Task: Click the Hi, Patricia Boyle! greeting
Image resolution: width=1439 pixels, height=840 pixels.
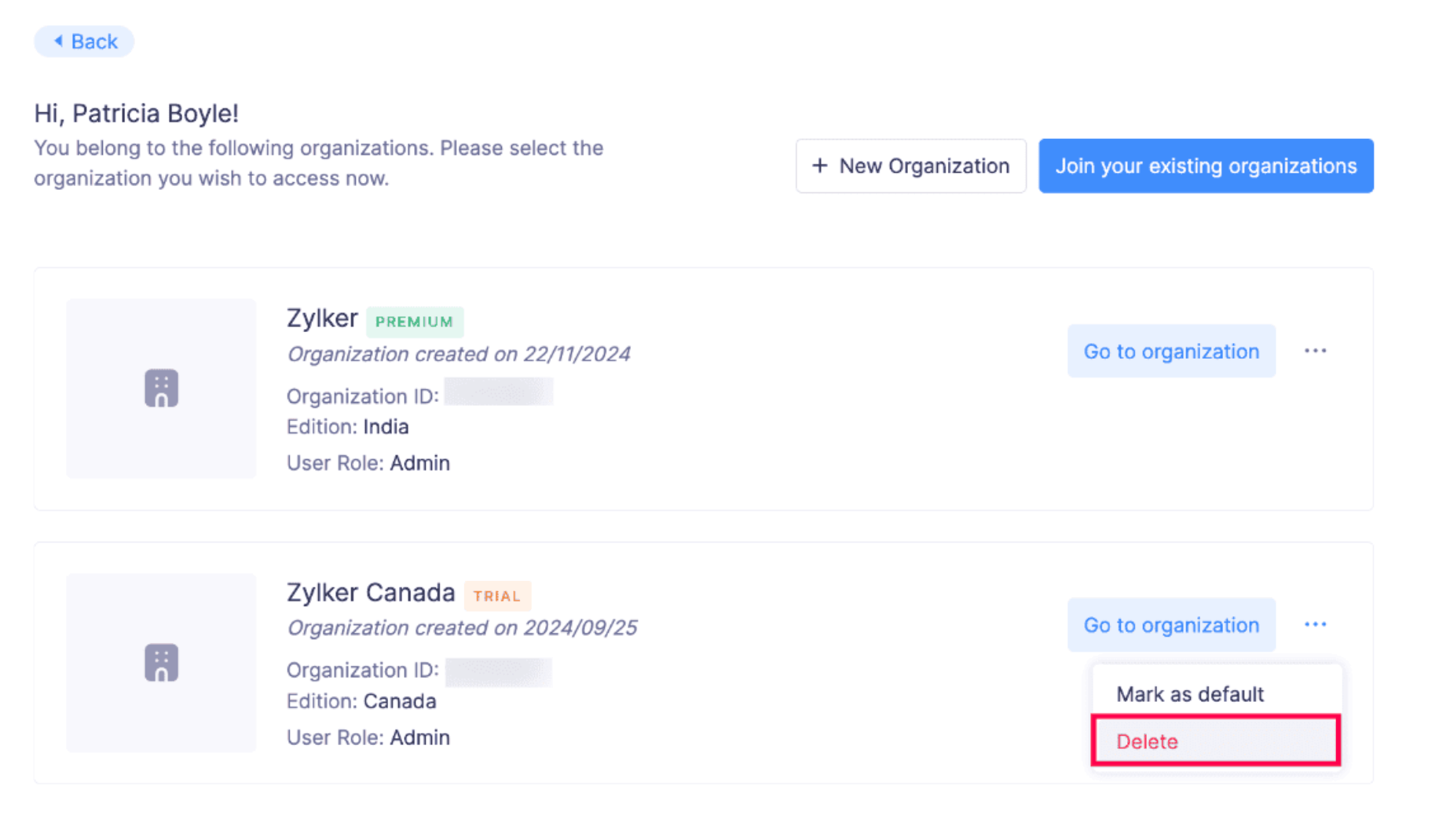Action: 136,114
